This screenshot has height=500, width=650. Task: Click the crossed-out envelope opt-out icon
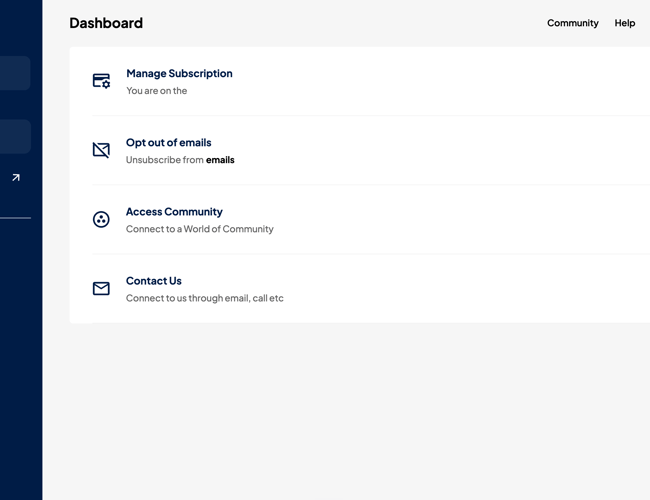pos(101,150)
